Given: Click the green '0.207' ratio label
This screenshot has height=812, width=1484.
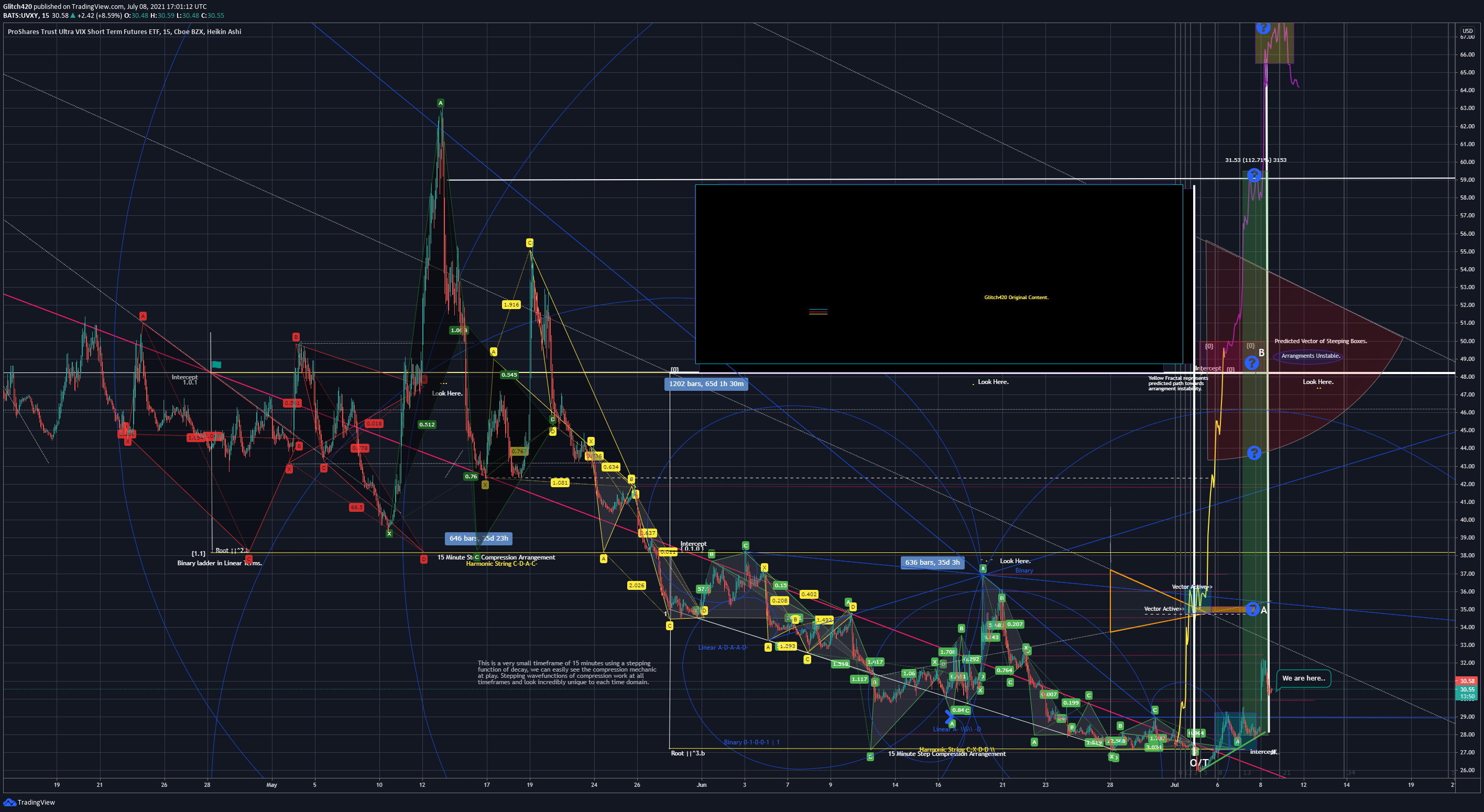Looking at the screenshot, I should point(1015,624).
